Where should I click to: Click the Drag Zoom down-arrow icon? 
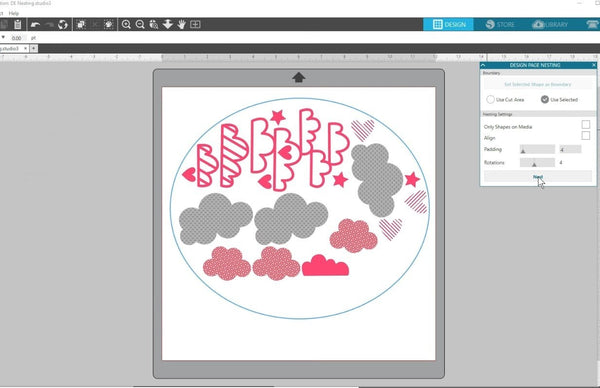click(168, 24)
